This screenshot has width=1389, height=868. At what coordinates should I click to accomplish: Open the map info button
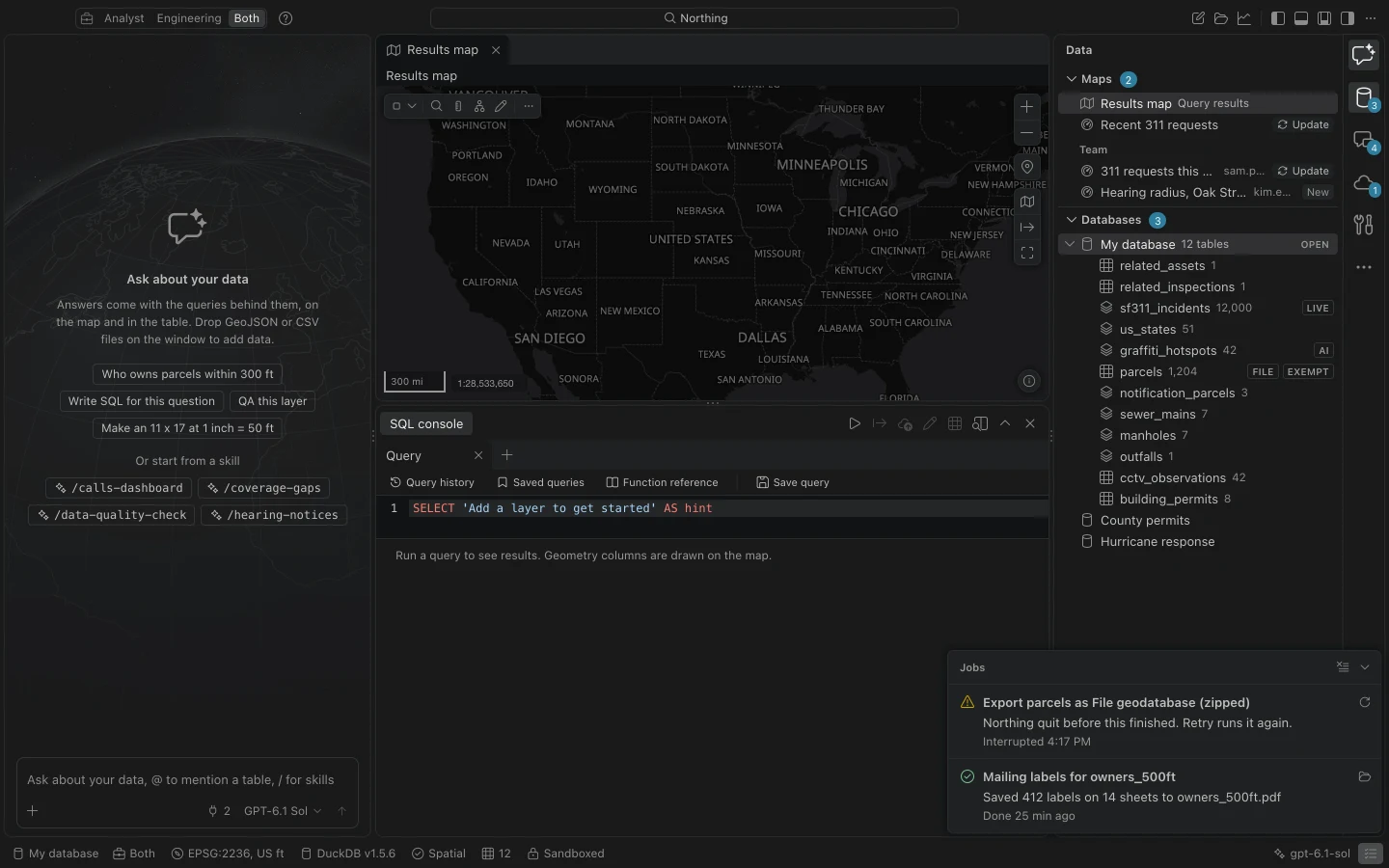(x=1029, y=381)
